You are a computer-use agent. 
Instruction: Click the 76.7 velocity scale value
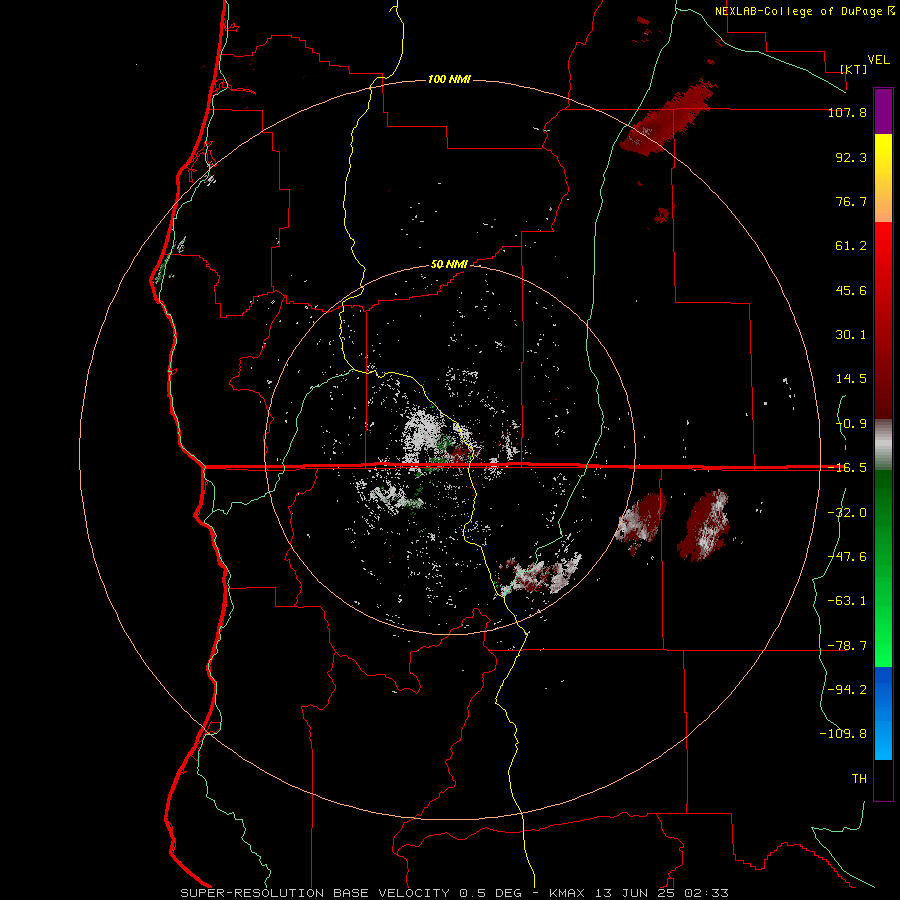pos(851,201)
